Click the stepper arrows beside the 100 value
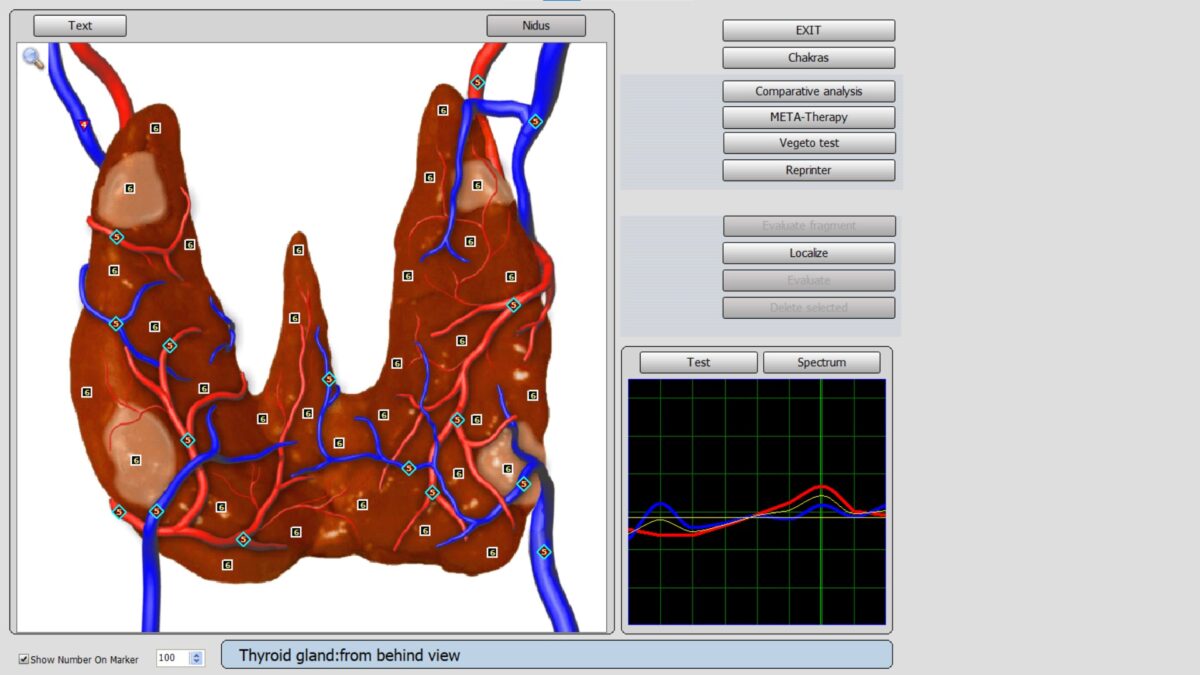 click(x=196, y=658)
